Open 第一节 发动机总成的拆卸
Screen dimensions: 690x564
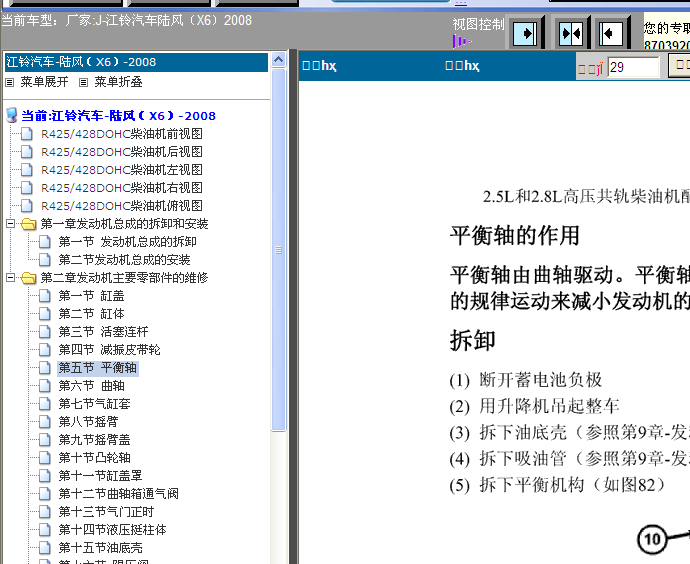[128, 242]
